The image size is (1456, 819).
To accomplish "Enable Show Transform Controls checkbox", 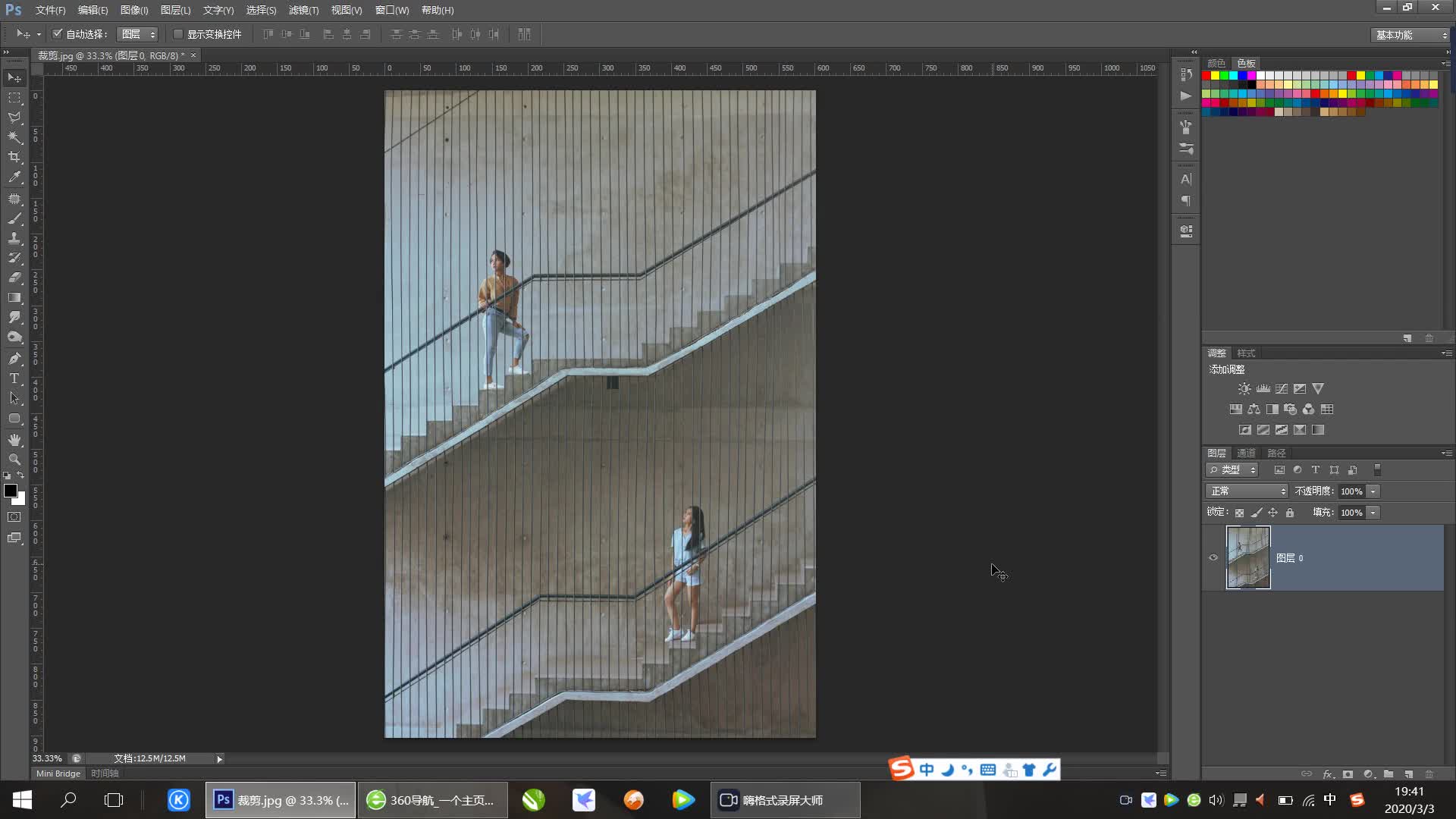I will point(178,34).
